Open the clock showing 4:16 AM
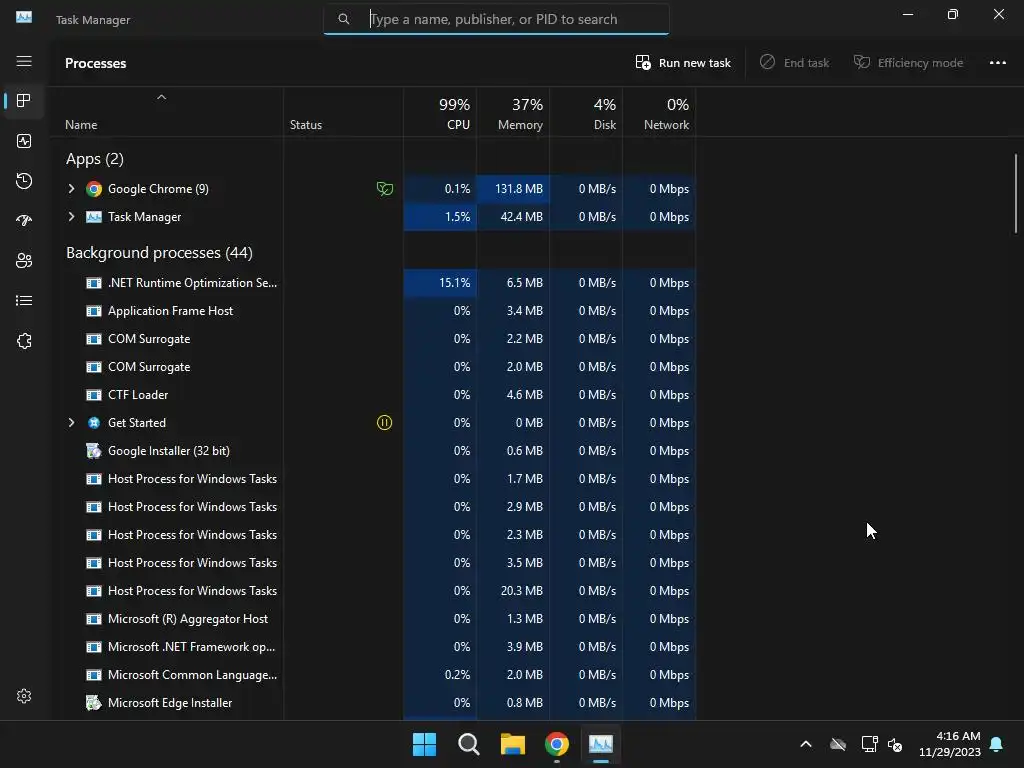This screenshot has height=768, width=1024. coord(950,744)
